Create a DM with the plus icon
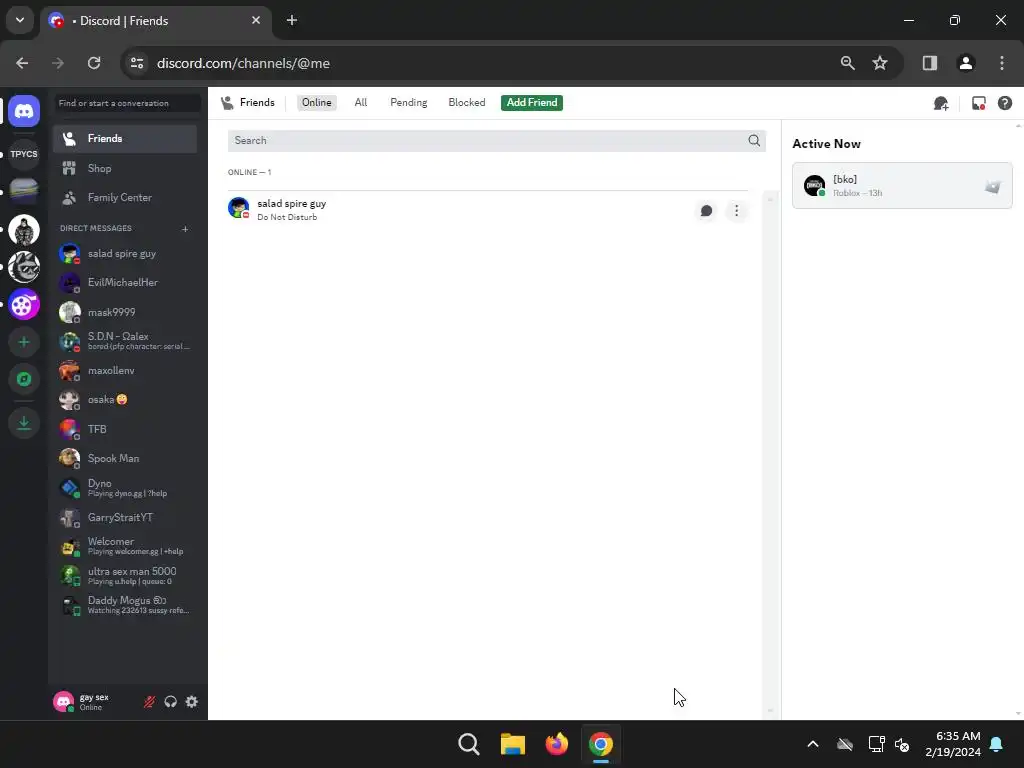 [185, 229]
